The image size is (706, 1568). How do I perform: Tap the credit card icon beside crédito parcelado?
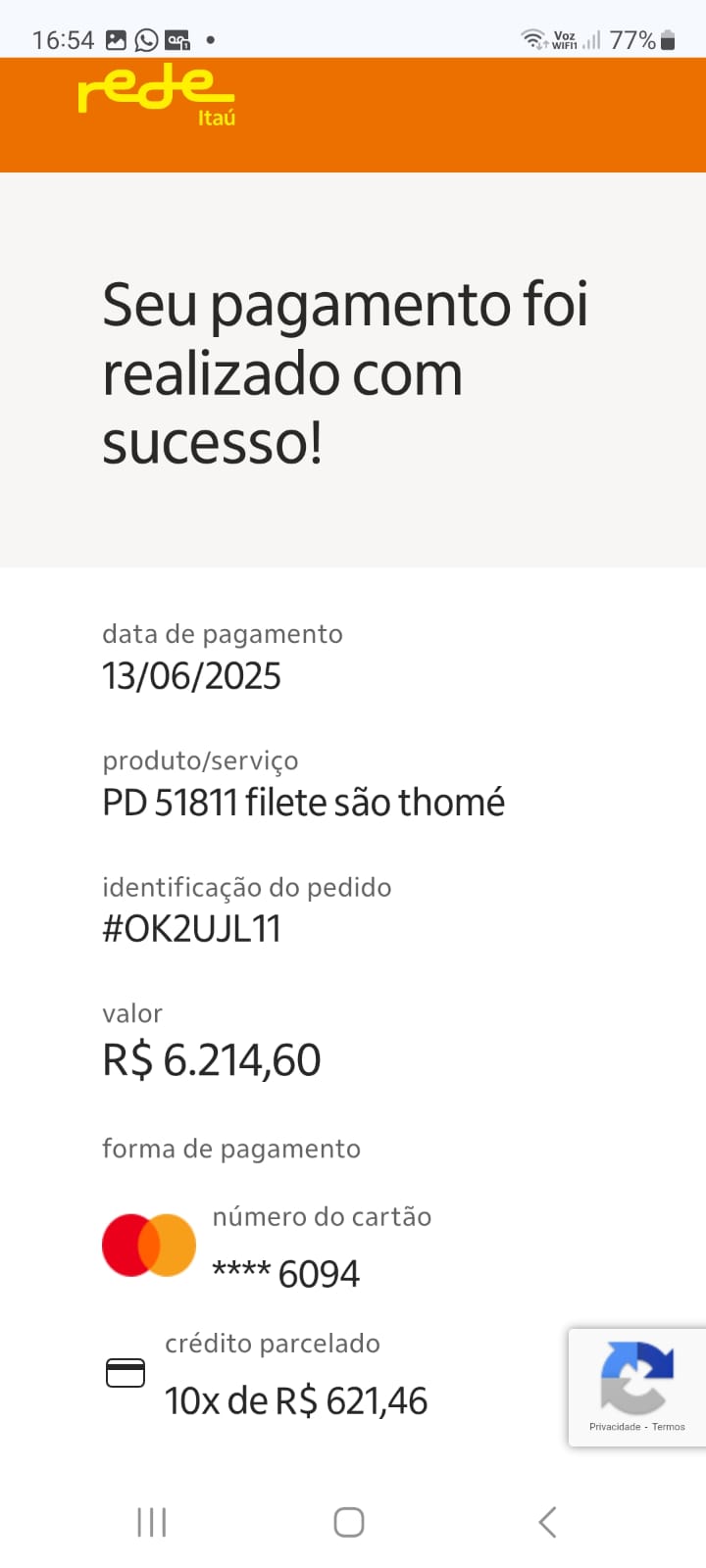pyautogui.click(x=126, y=1373)
